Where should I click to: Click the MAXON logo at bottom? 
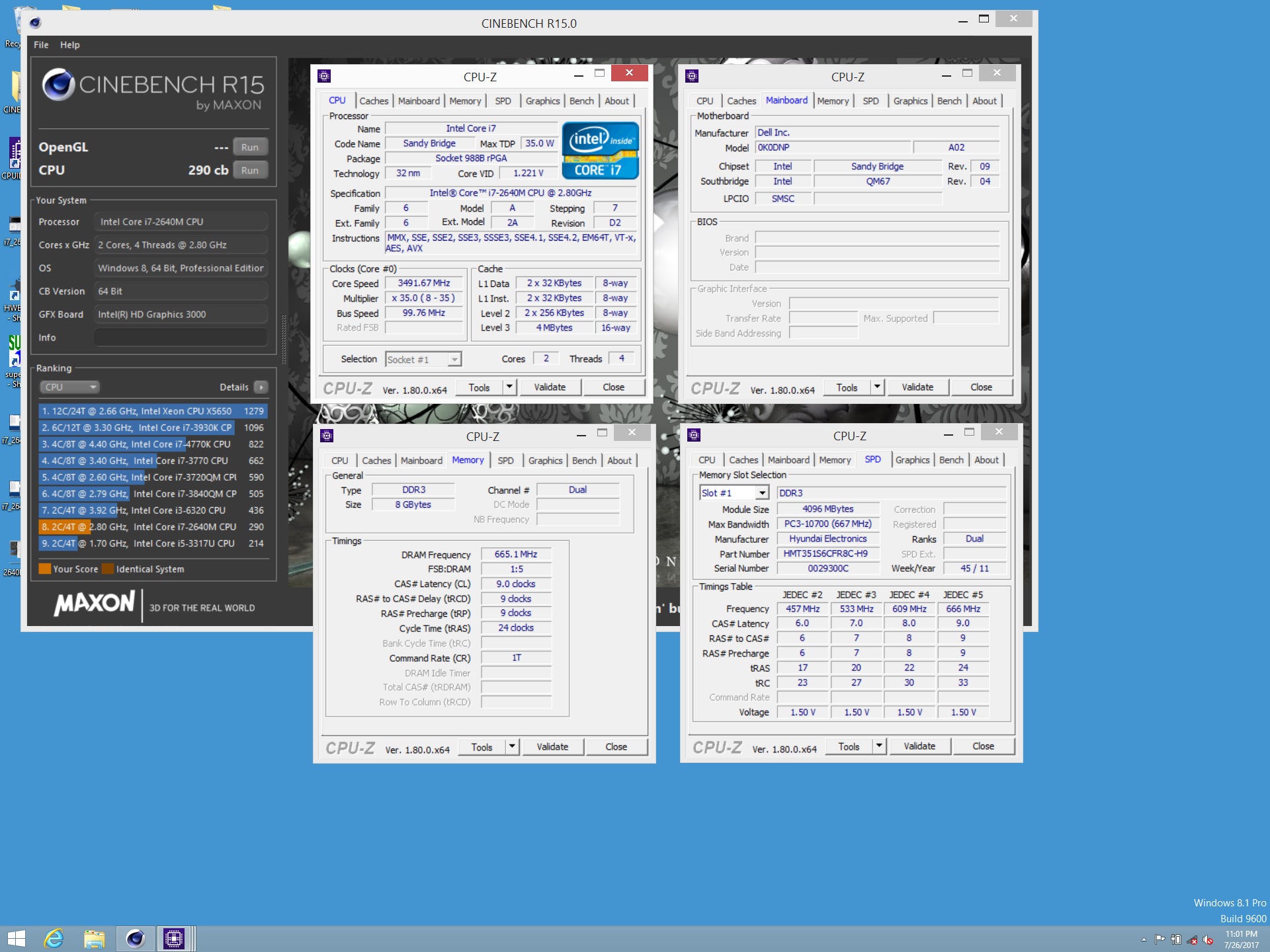click(x=95, y=603)
